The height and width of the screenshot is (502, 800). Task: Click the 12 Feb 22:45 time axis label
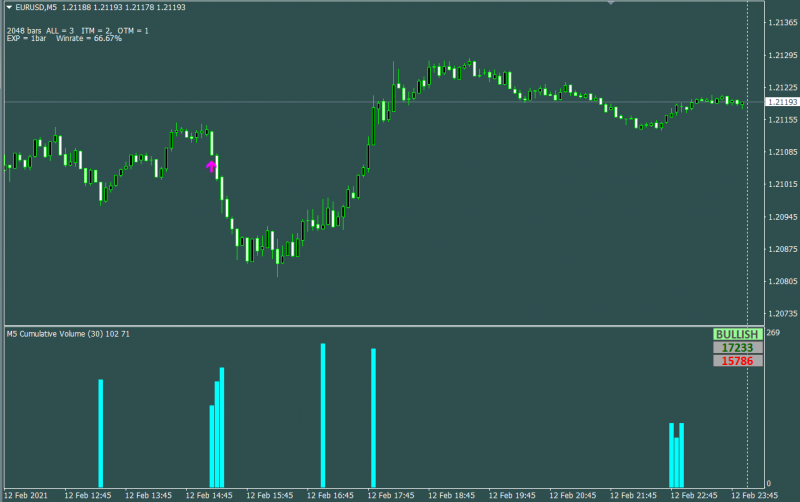point(694,495)
